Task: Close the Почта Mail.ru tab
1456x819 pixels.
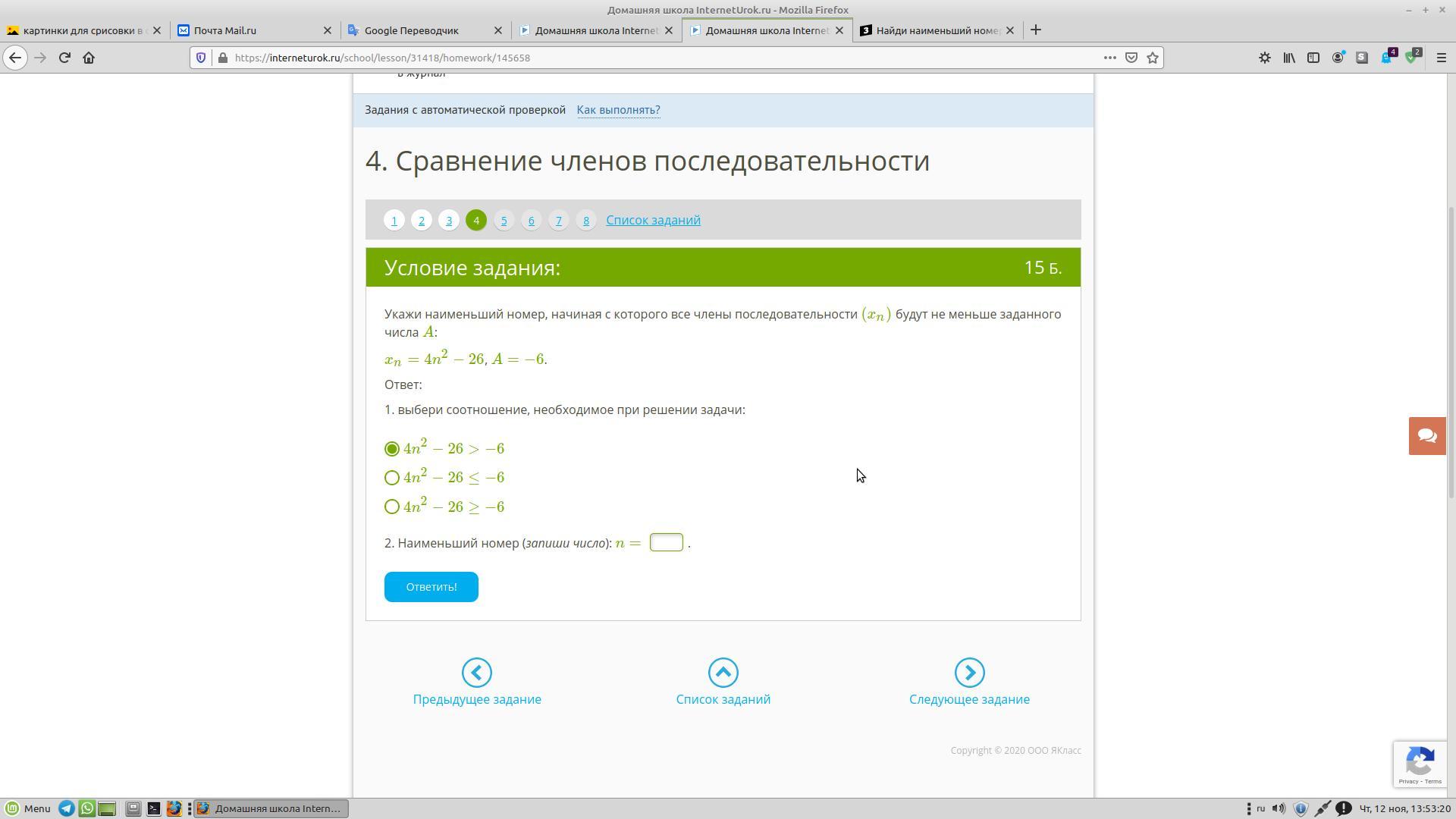Action: tap(328, 30)
